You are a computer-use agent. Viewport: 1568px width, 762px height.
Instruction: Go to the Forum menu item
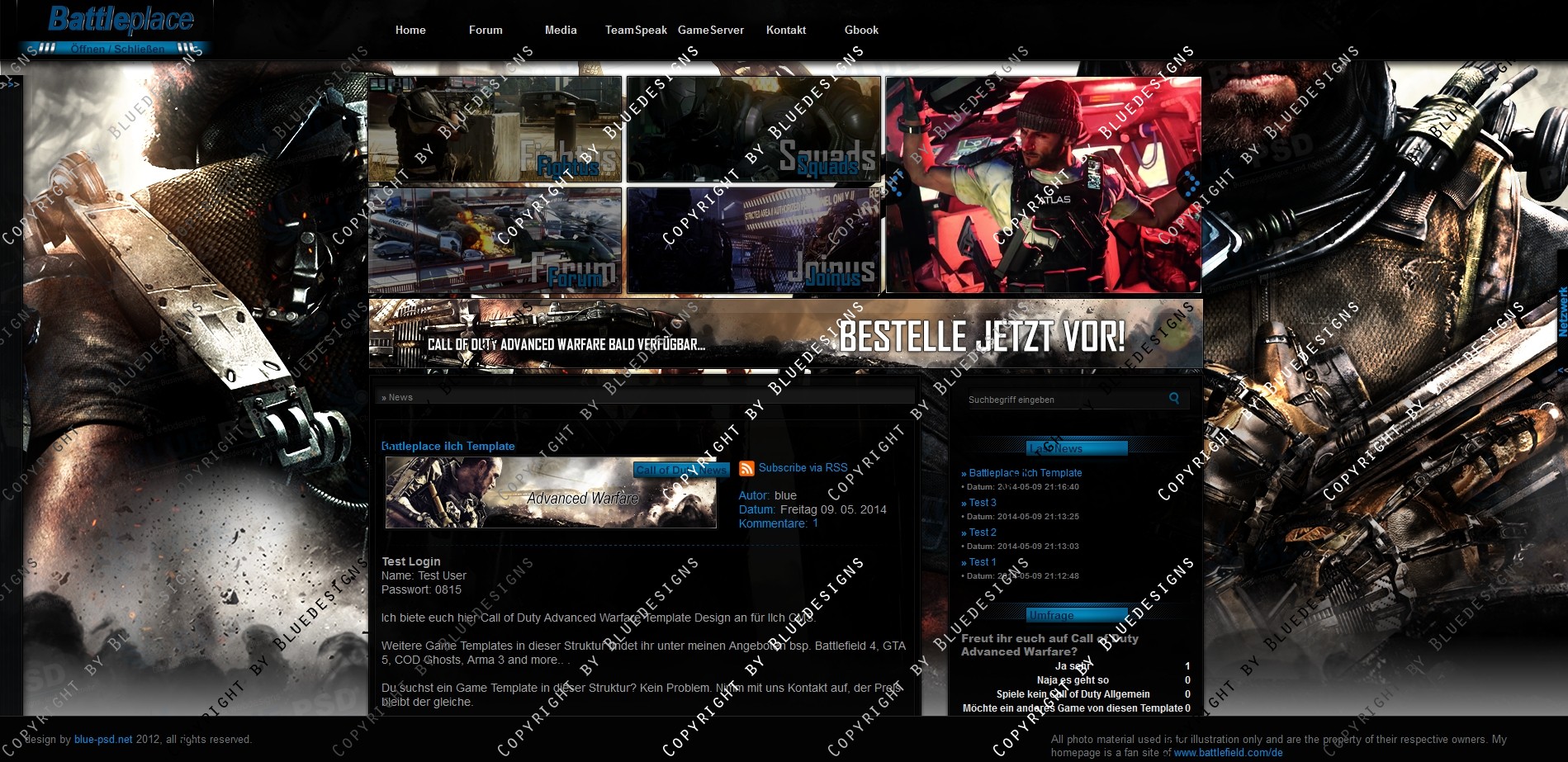pos(486,30)
